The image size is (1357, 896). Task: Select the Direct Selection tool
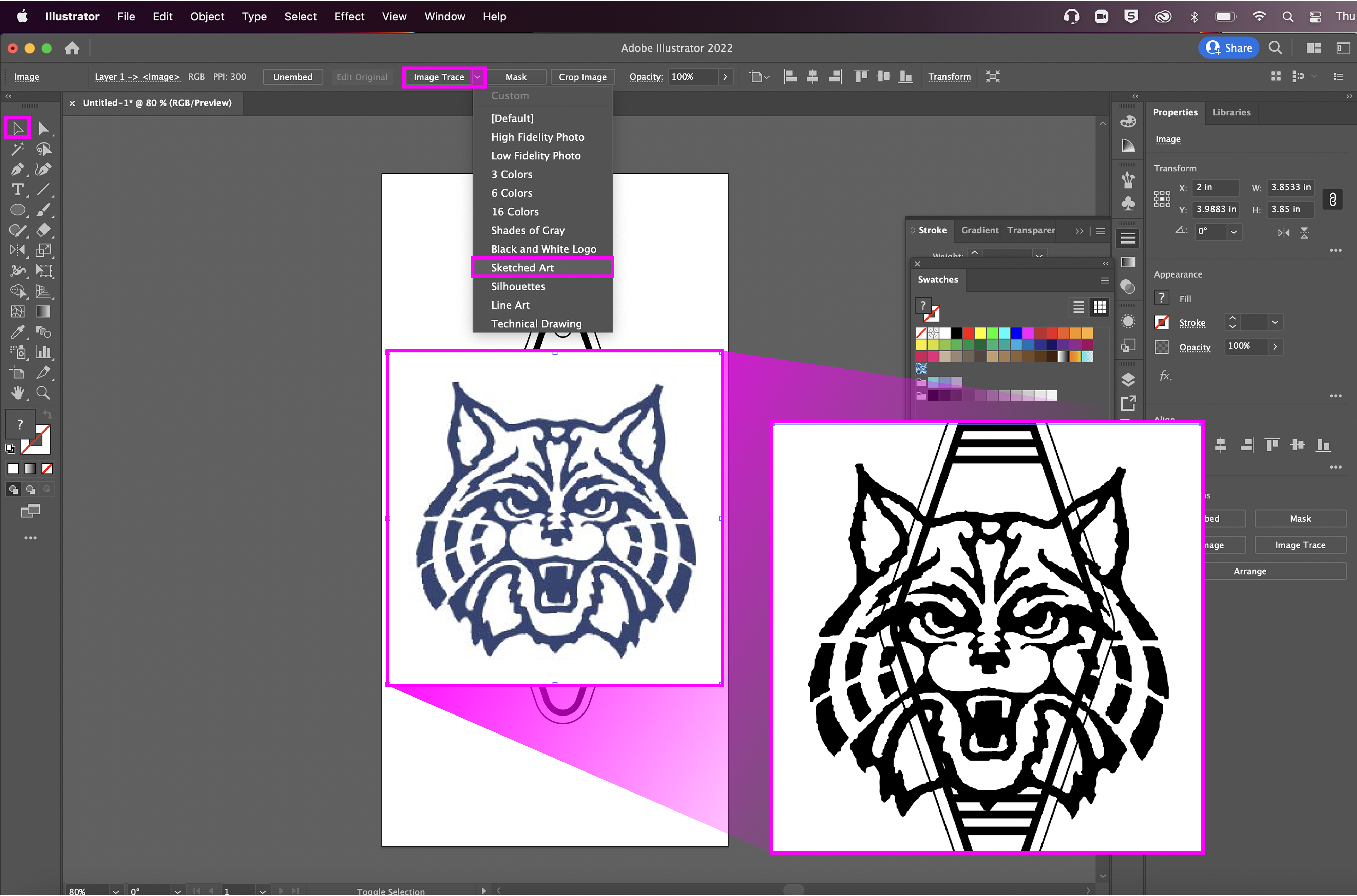coord(43,129)
